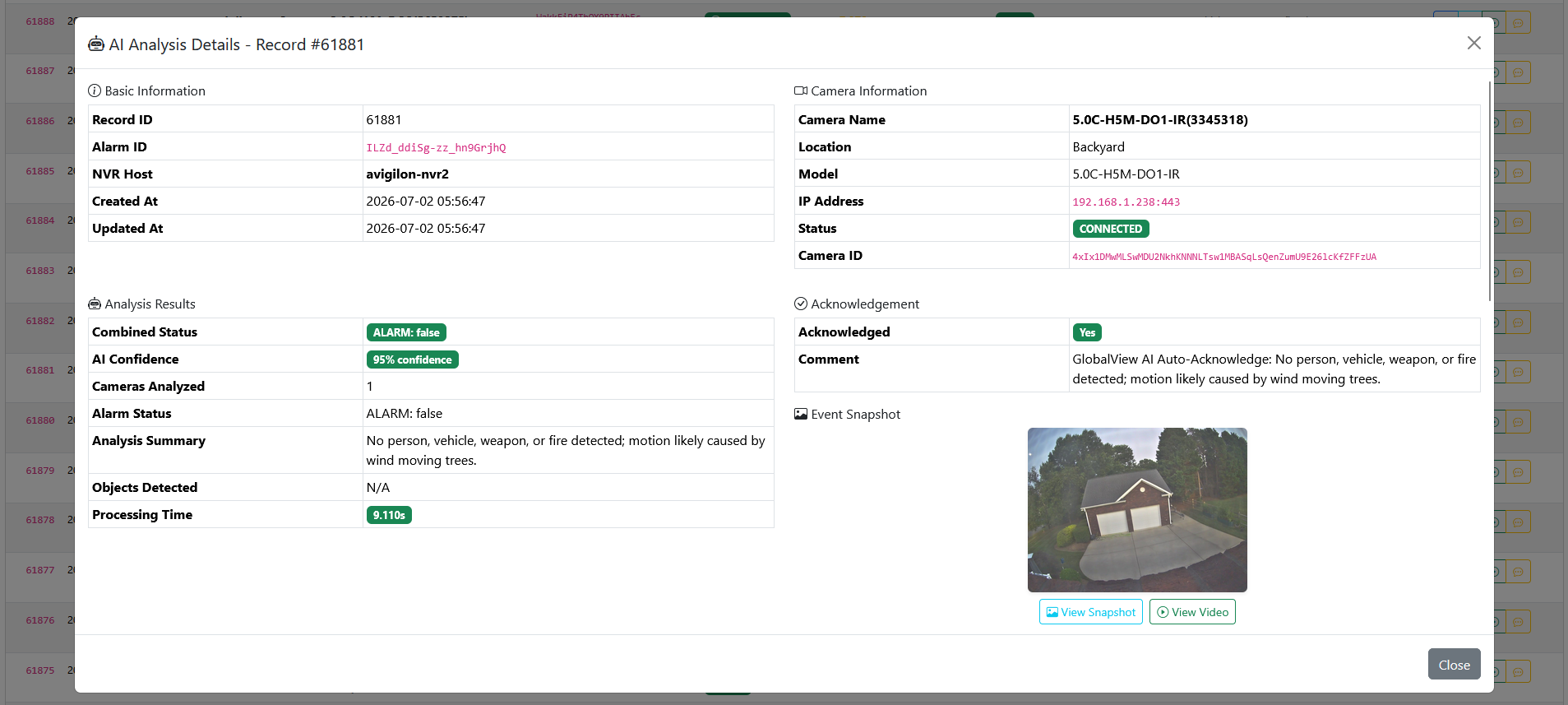Click the Model value 5.0C-H5M-DO1-IR
This screenshot has height=705, width=1568.
click(x=1126, y=174)
